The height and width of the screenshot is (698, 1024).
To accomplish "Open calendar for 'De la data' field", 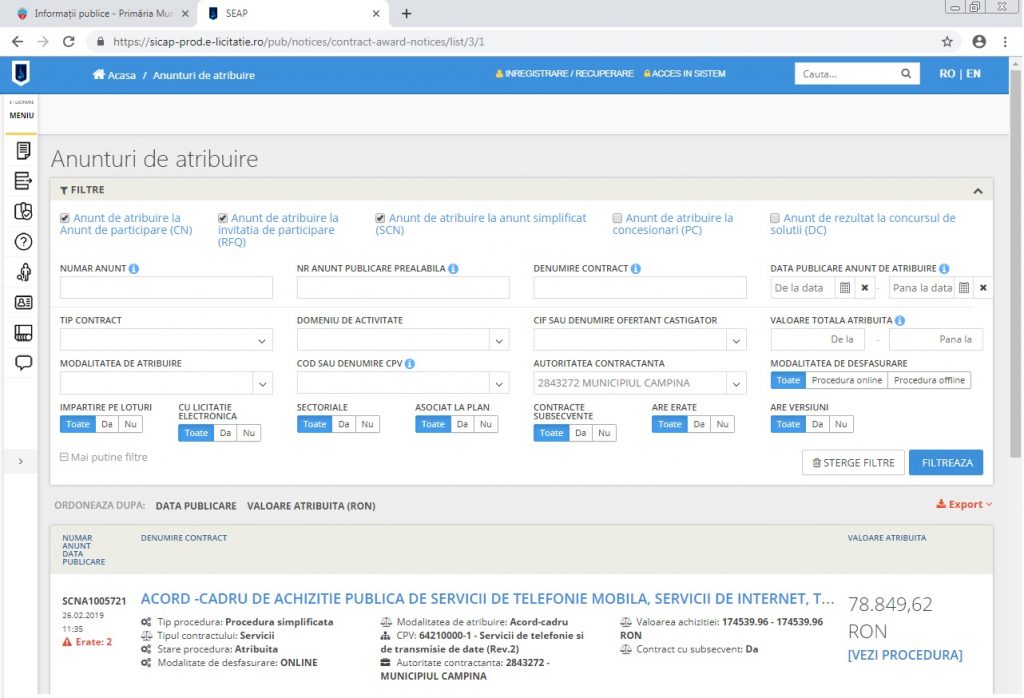I will (844, 288).
